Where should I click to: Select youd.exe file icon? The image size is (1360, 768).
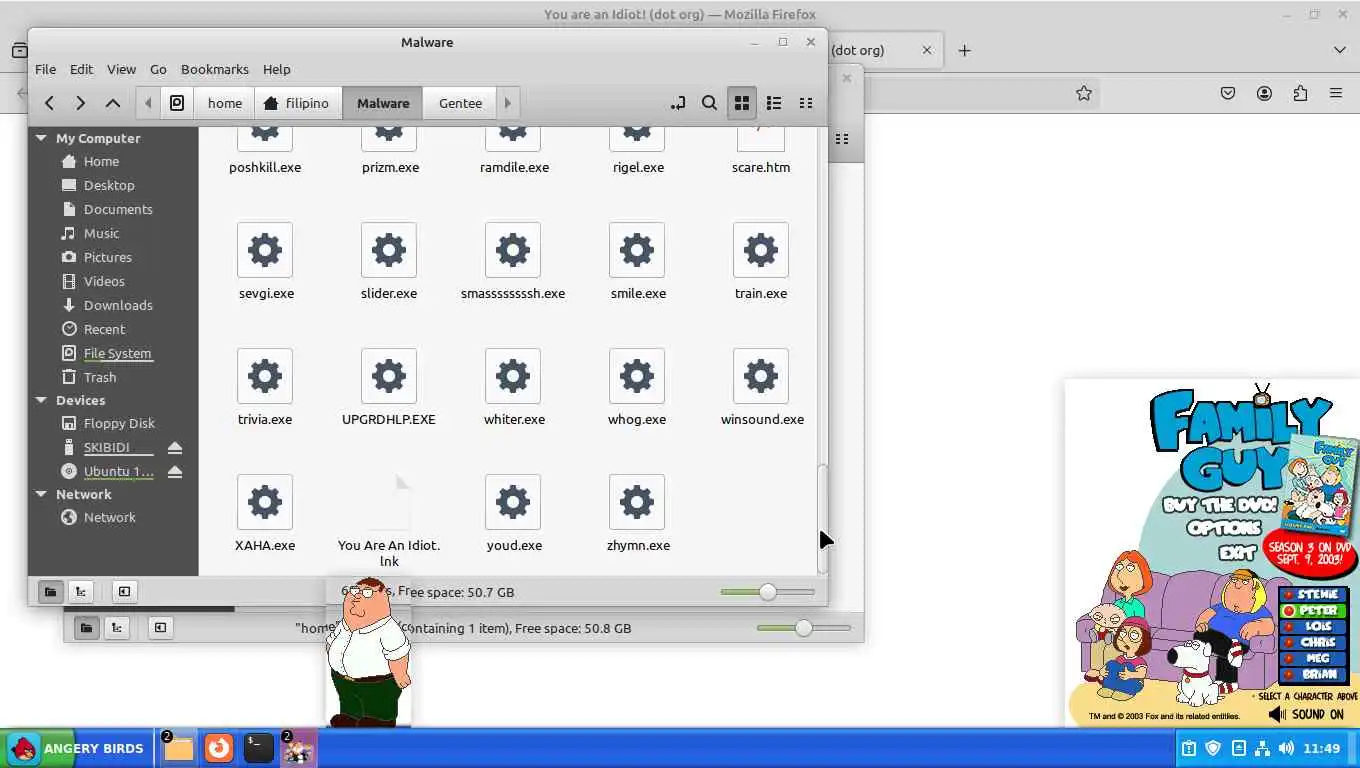513,502
